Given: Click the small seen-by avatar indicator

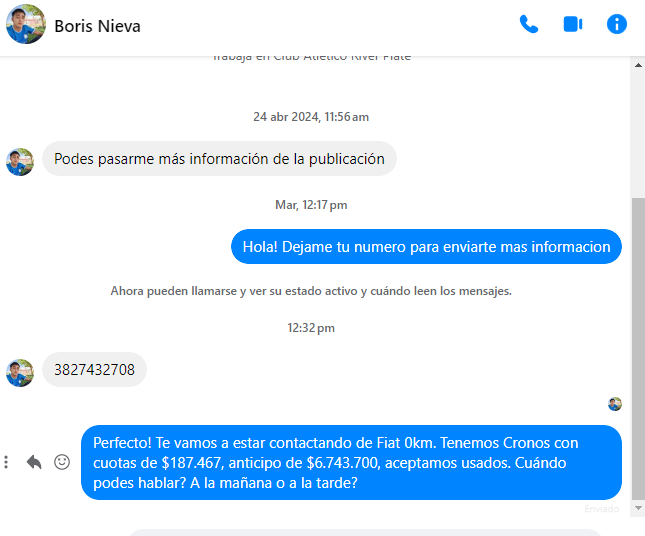Looking at the screenshot, I should click(615, 404).
